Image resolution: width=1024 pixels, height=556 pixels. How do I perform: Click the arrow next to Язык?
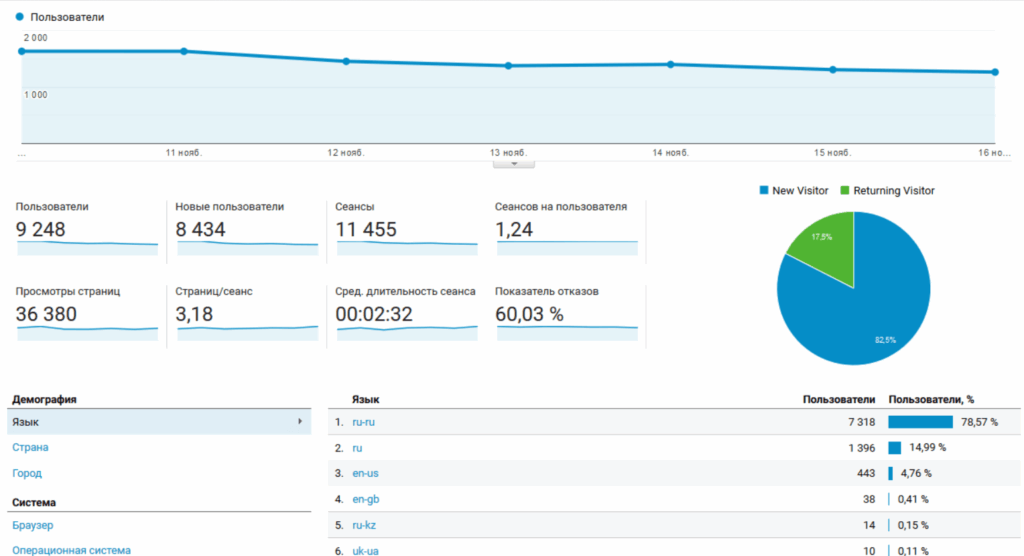pos(299,422)
